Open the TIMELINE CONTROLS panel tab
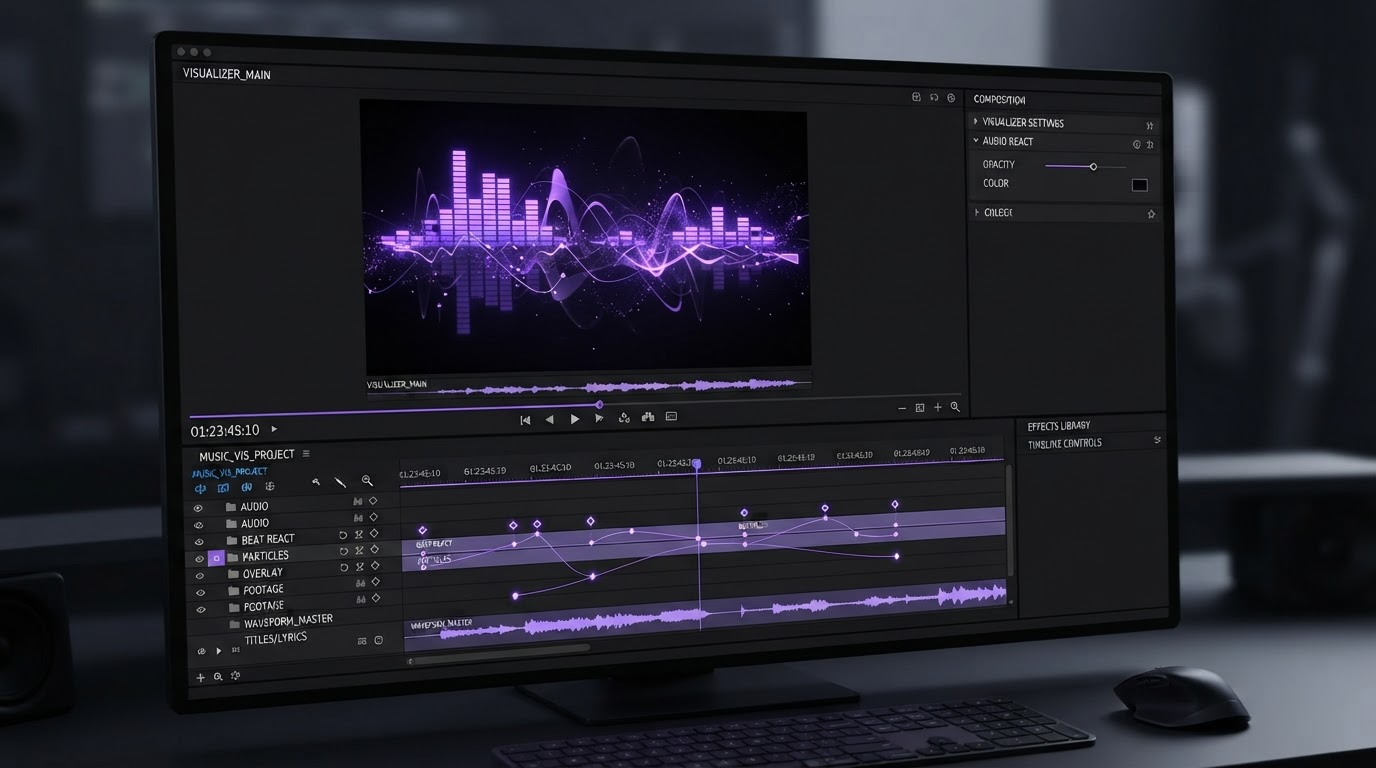The width and height of the screenshot is (1376, 768). click(1064, 443)
